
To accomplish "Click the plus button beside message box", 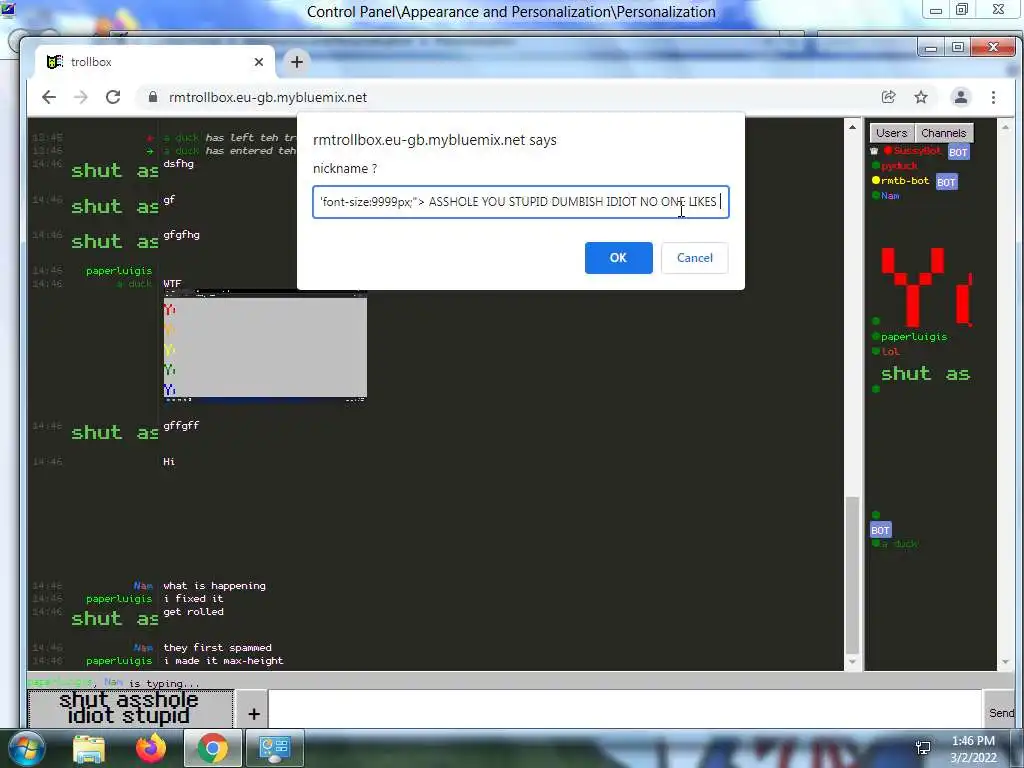I will 254,714.
